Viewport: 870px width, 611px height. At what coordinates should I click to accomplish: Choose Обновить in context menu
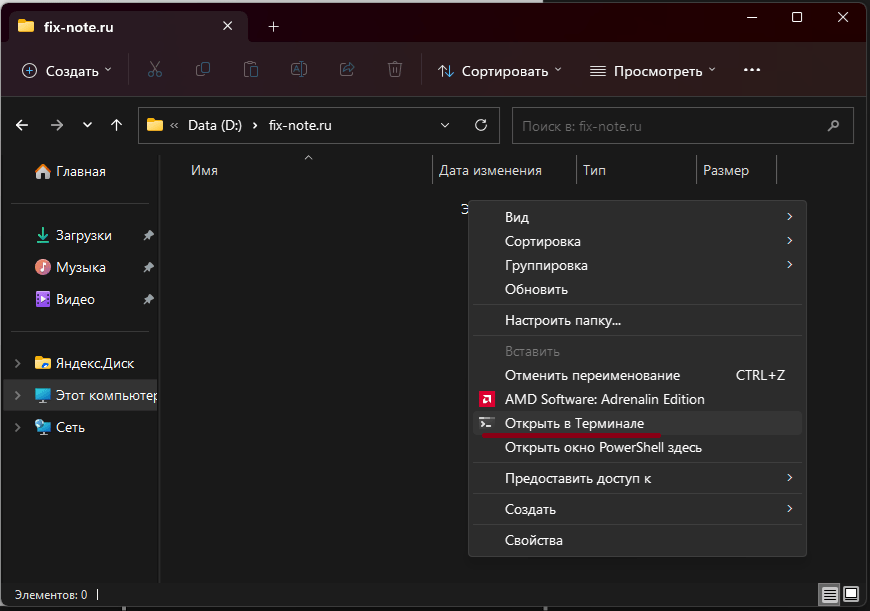tap(637, 289)
